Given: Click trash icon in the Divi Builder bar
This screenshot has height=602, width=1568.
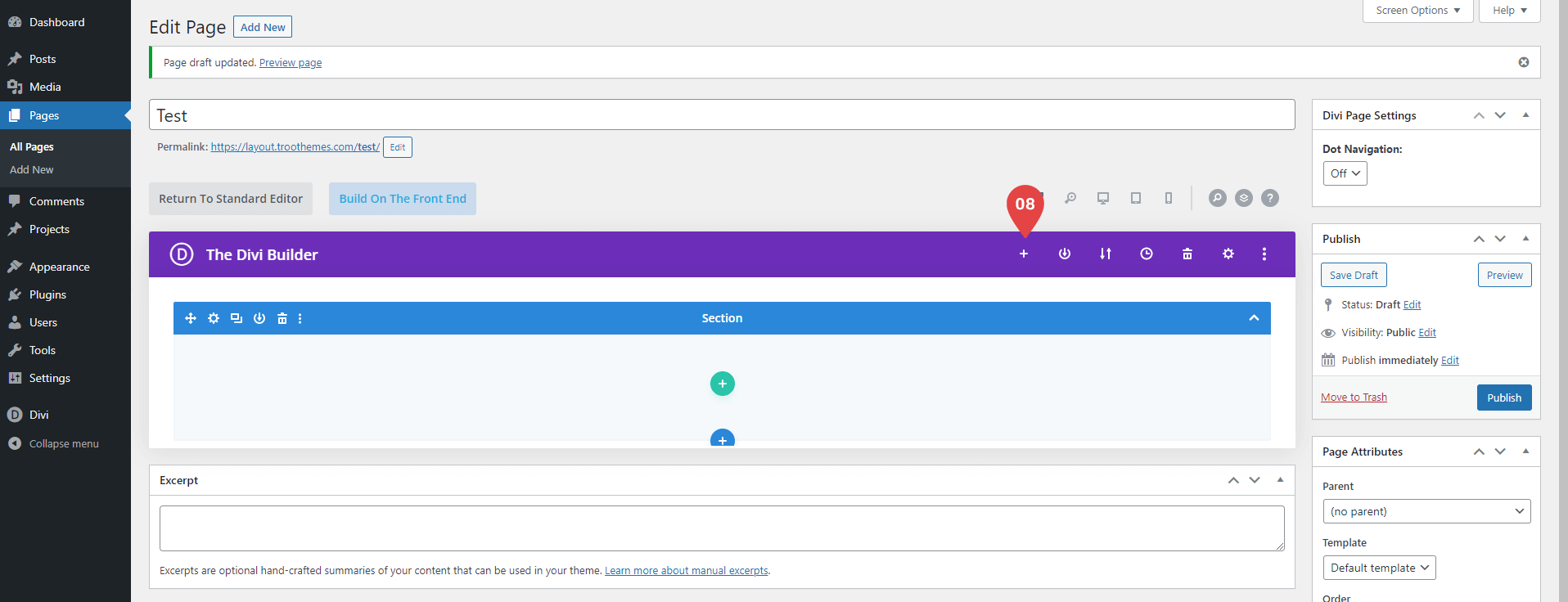Looking at the screenshot, I should 1187,254.
